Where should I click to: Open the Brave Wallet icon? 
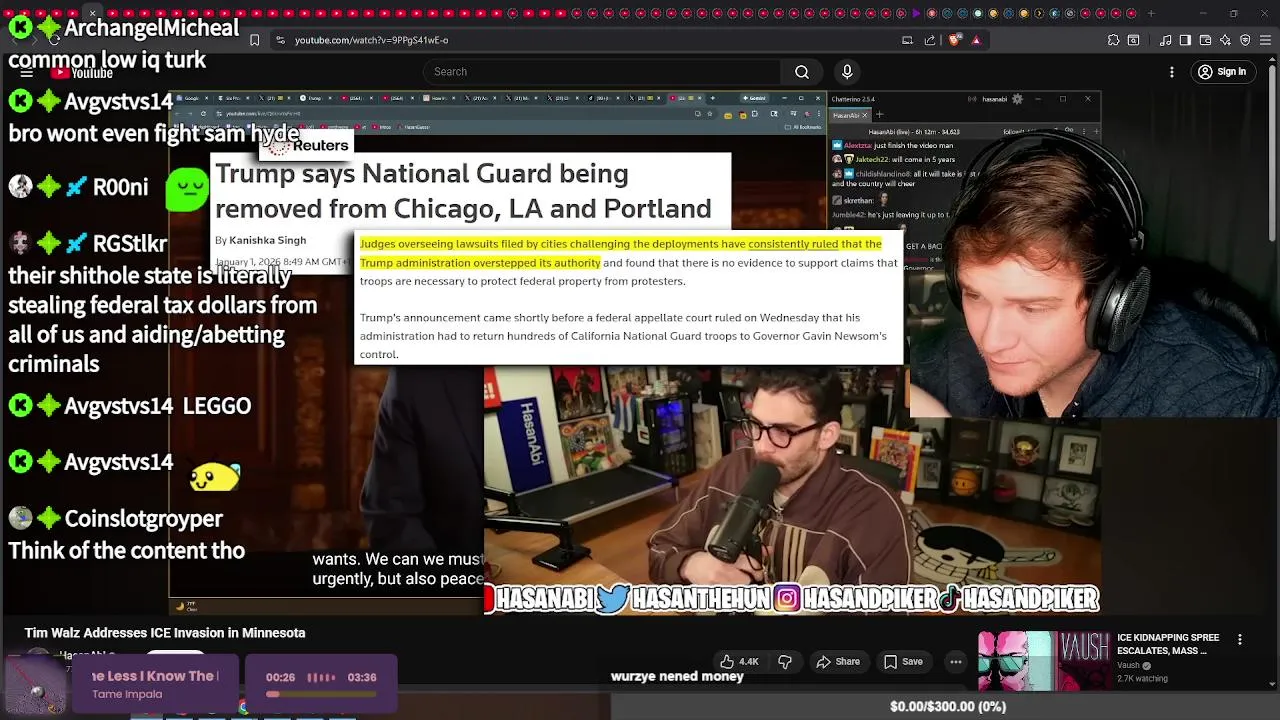tap(1205, 40)
